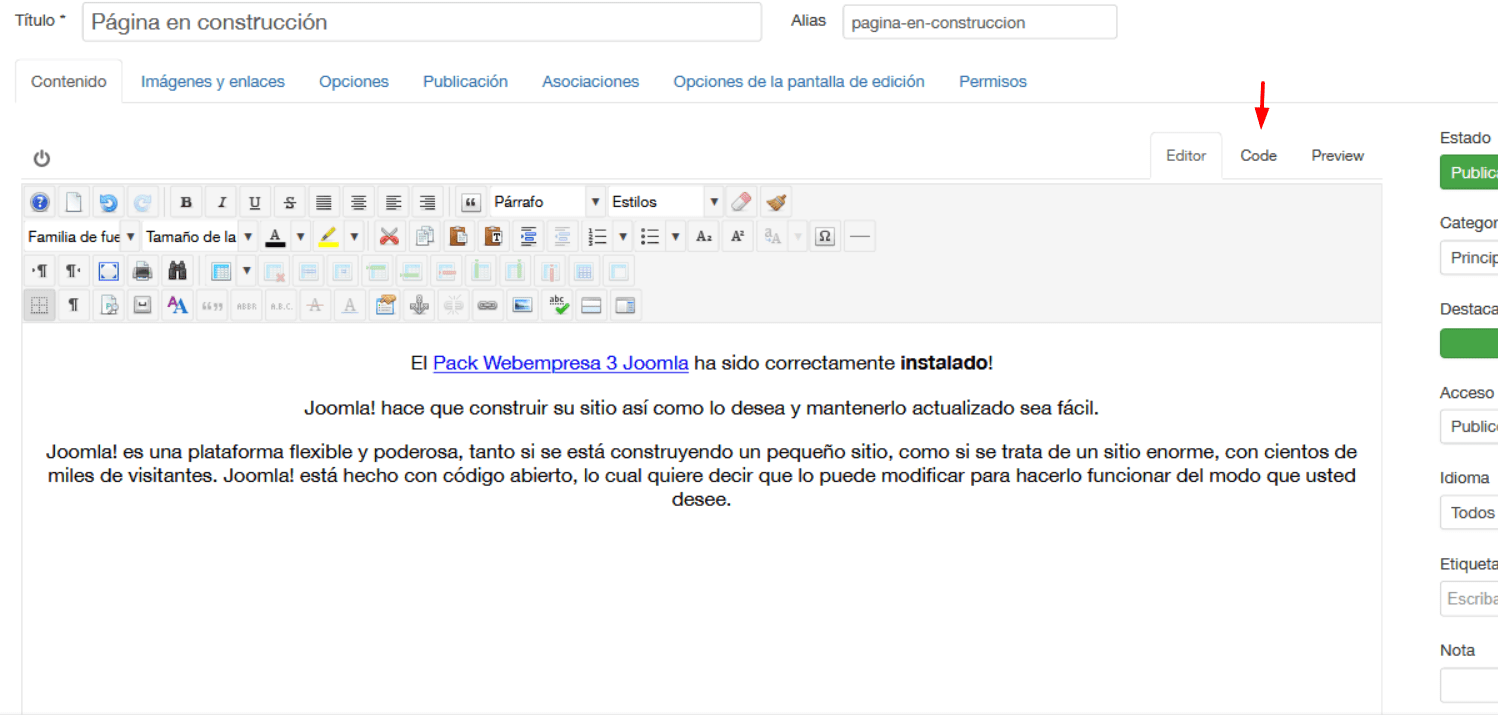Open the editor help icon
The height and width of the screenshot is (715, 1498).
(x=40, y=202)
